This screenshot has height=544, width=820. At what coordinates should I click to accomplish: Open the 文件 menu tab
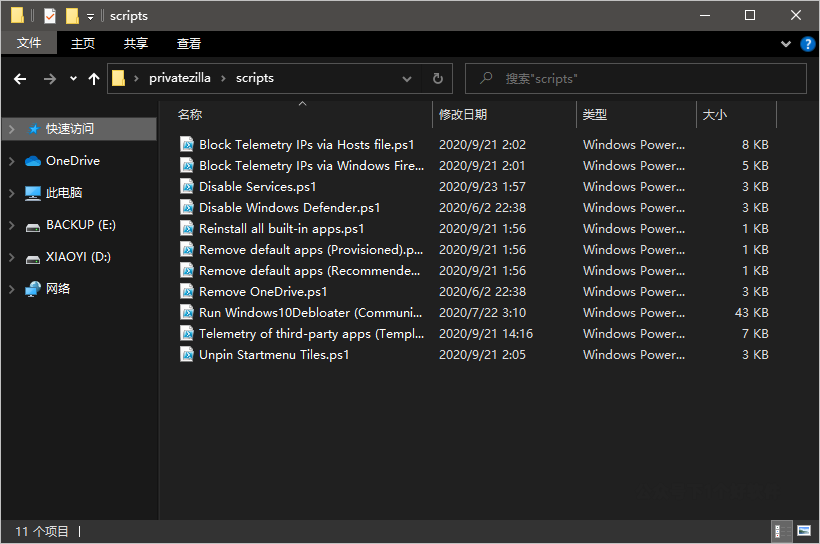tap(29, 44)
